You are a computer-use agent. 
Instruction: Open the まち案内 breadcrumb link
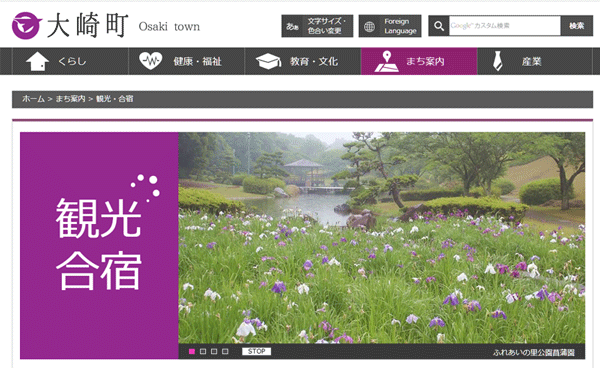pyautogui.click(x=70, y=99)
